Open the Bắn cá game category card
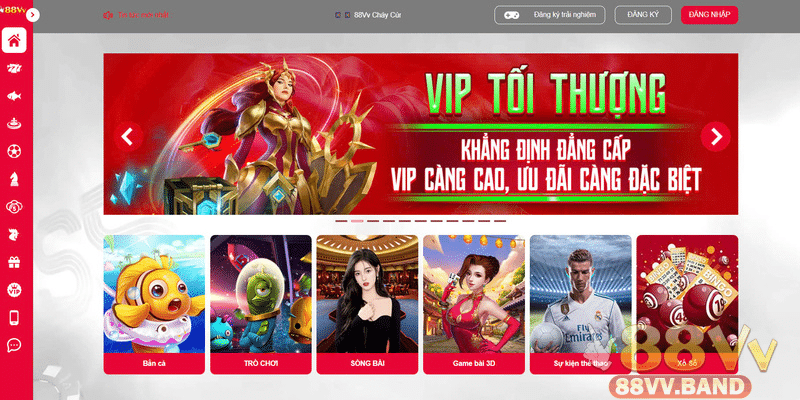This screenshot has width=800, height=400. pyautogui.click(x=154, y=305)
